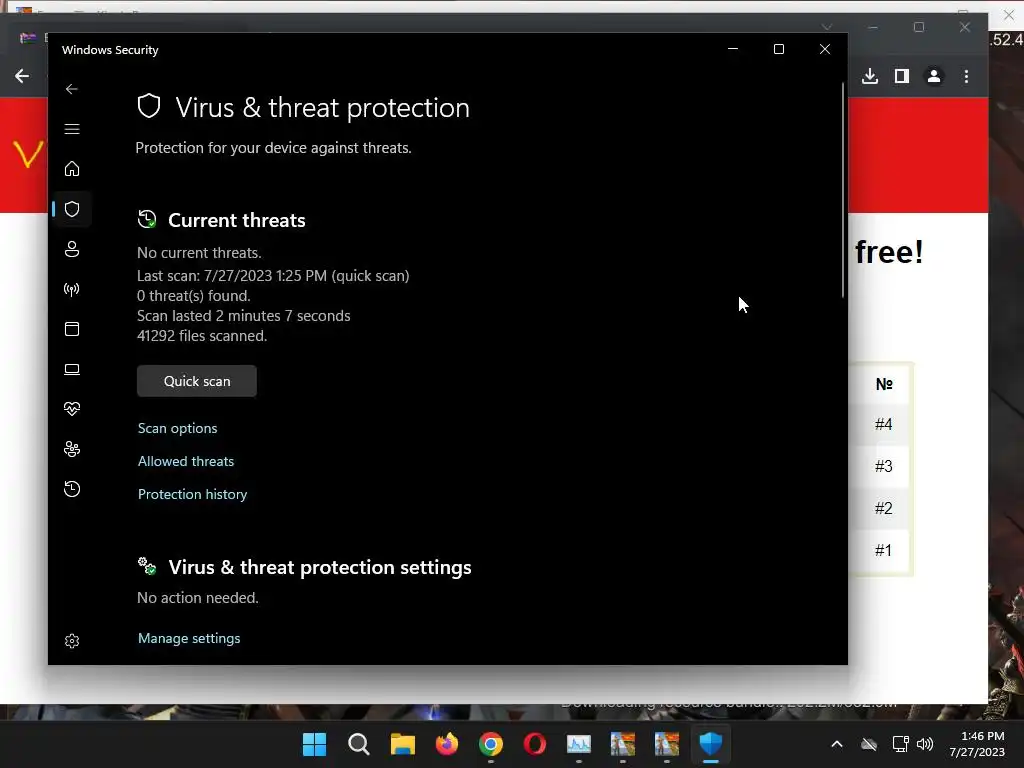Select Virus & threat protection shield icon
The height and width of the screenshot is (768, 1024).
click(x=72, y=209)
